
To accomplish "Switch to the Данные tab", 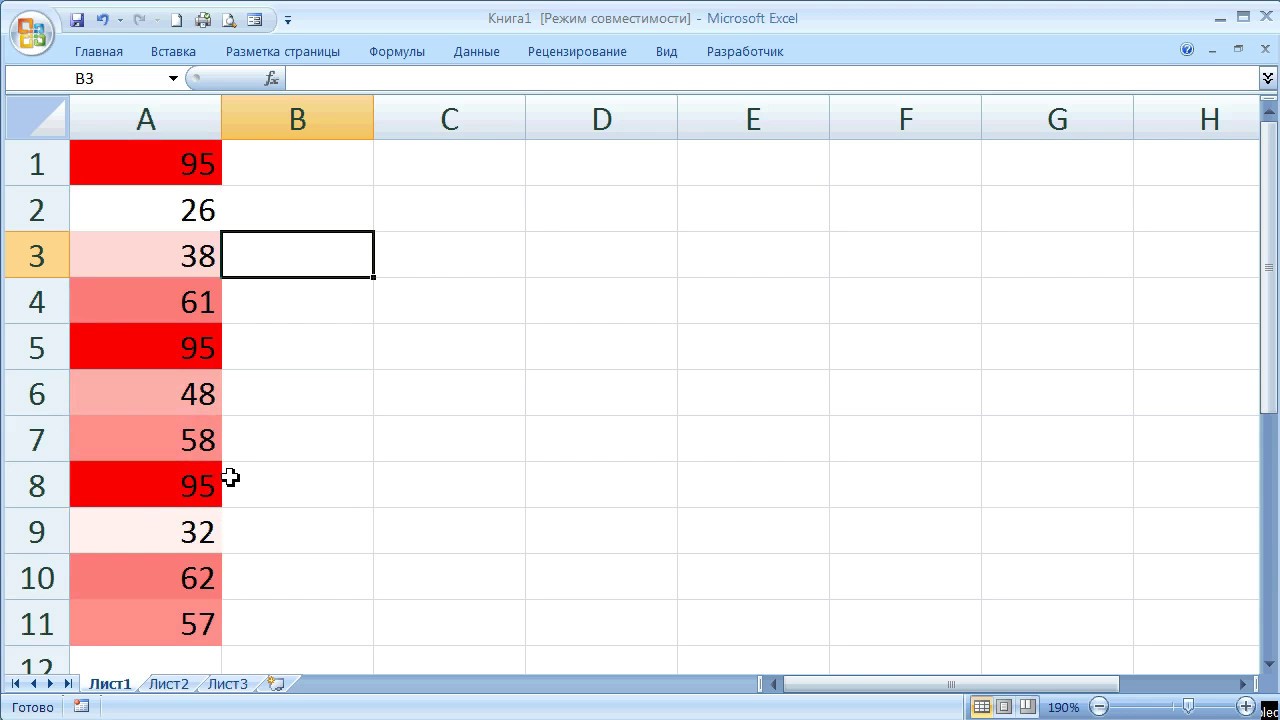I will click(476, 51).
